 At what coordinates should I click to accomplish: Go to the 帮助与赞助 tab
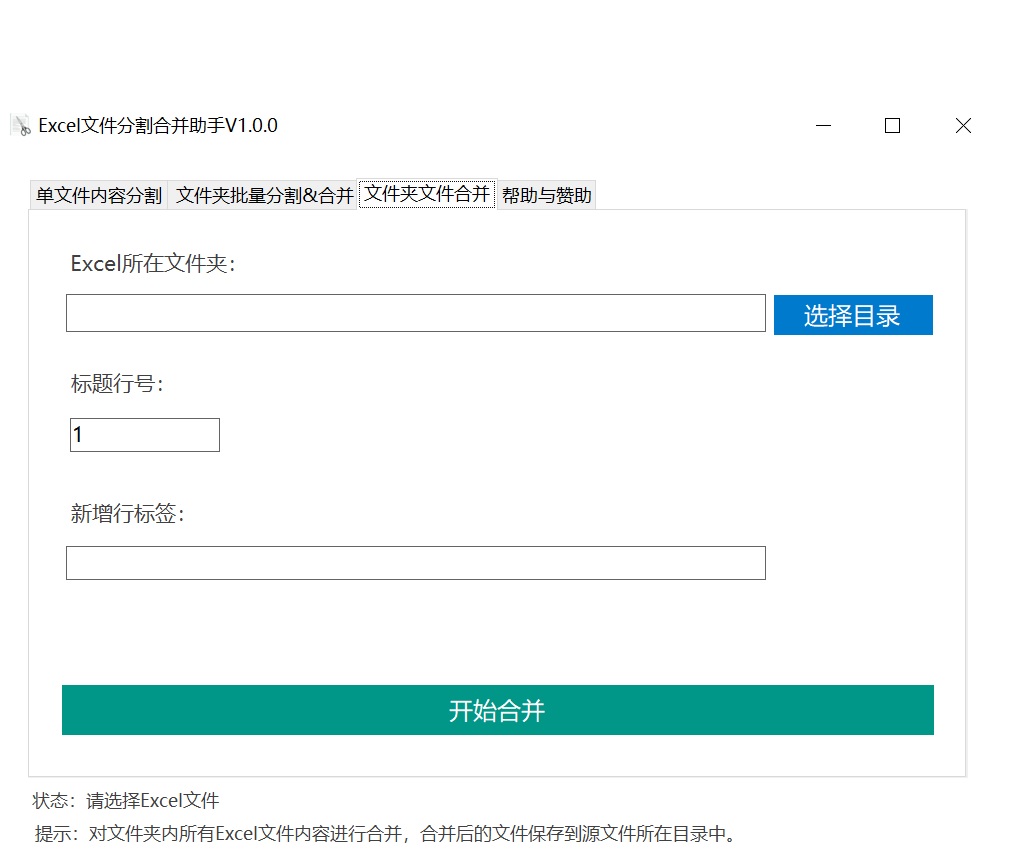(546, 195)
